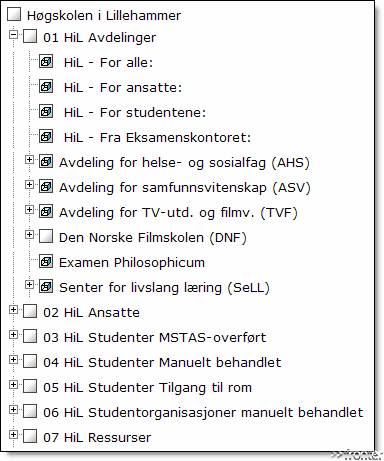Click 06 HiL Studentorganisasjoner manuelt behandlet label
This screenshot has width=384, height=461.
203,412
